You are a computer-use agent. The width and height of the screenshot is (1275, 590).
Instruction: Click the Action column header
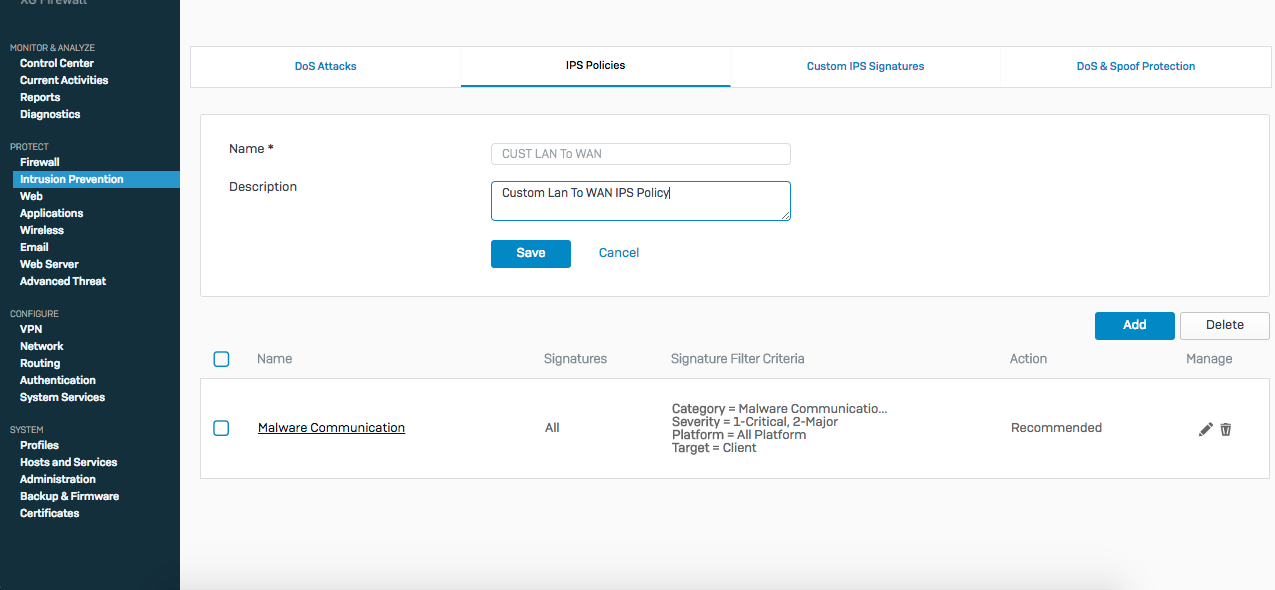[1029, 359]
